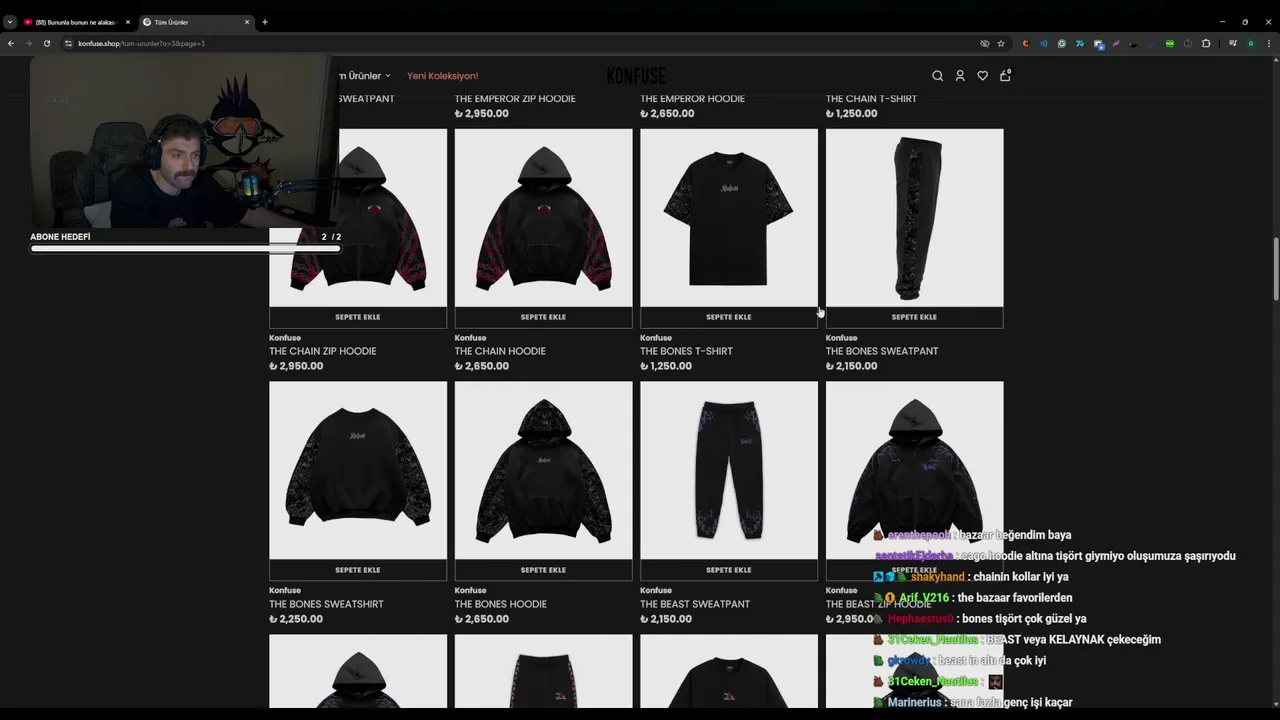View The Chain Hoodie product image

coord(543,218)
